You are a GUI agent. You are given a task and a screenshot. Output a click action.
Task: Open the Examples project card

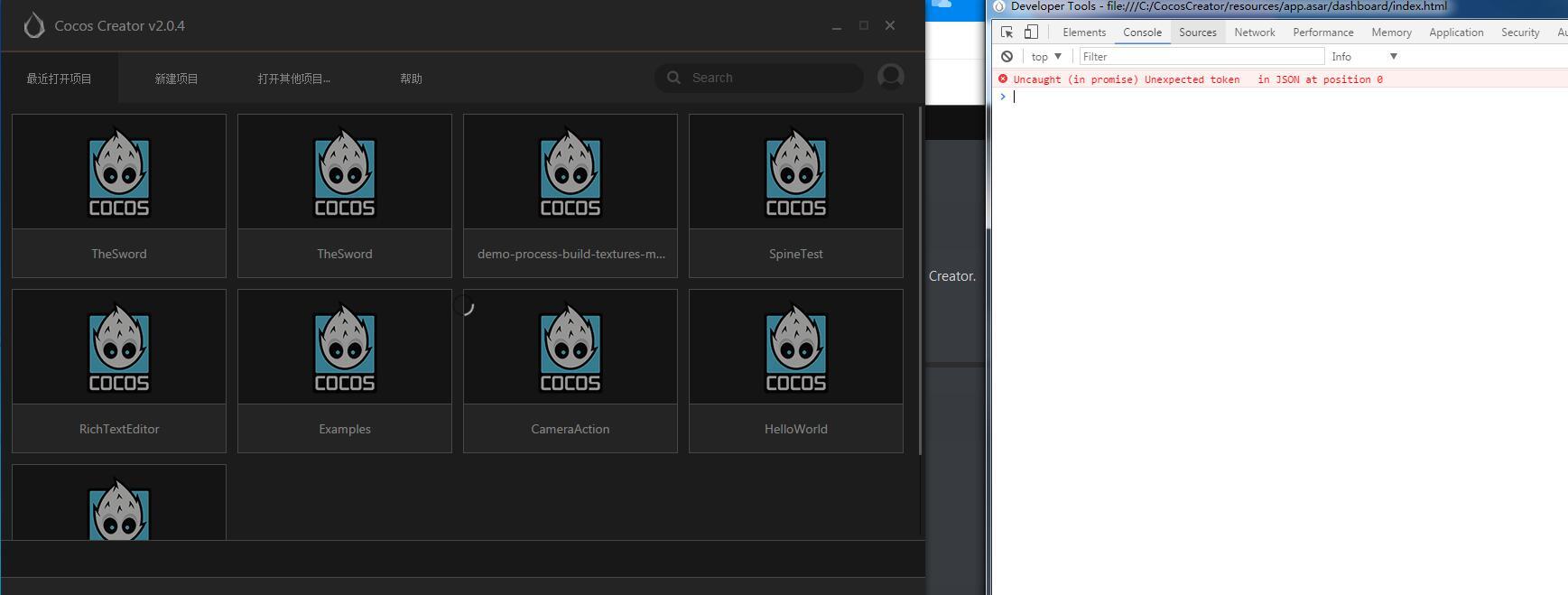[x=345, y=371]
